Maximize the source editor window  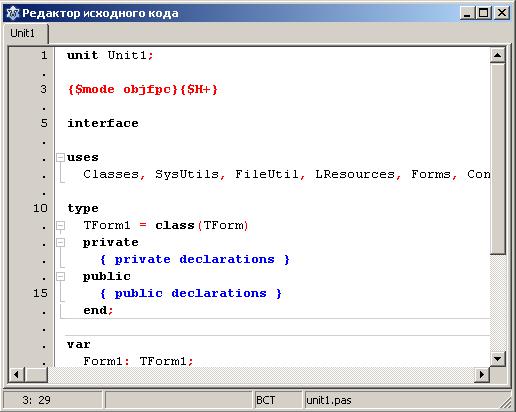click(484, 13)
